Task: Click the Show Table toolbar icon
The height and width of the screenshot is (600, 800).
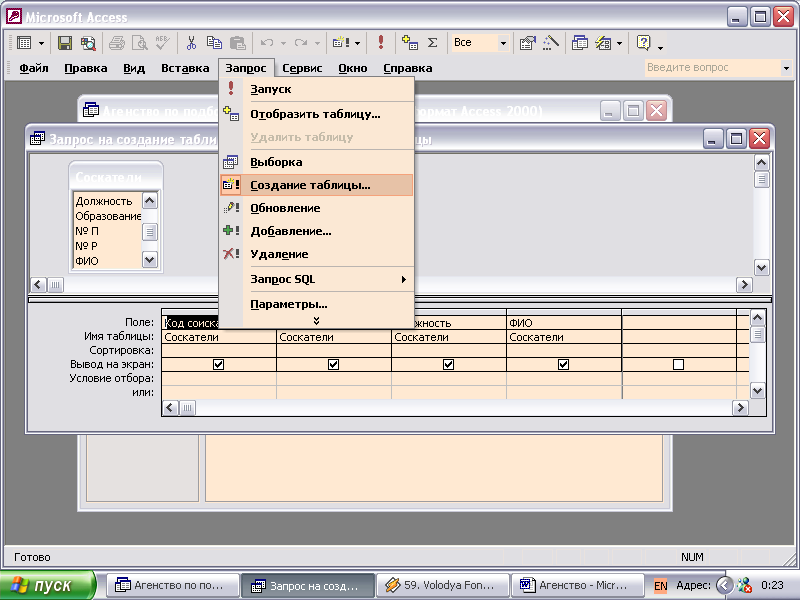Action: [x=410, y=43]
